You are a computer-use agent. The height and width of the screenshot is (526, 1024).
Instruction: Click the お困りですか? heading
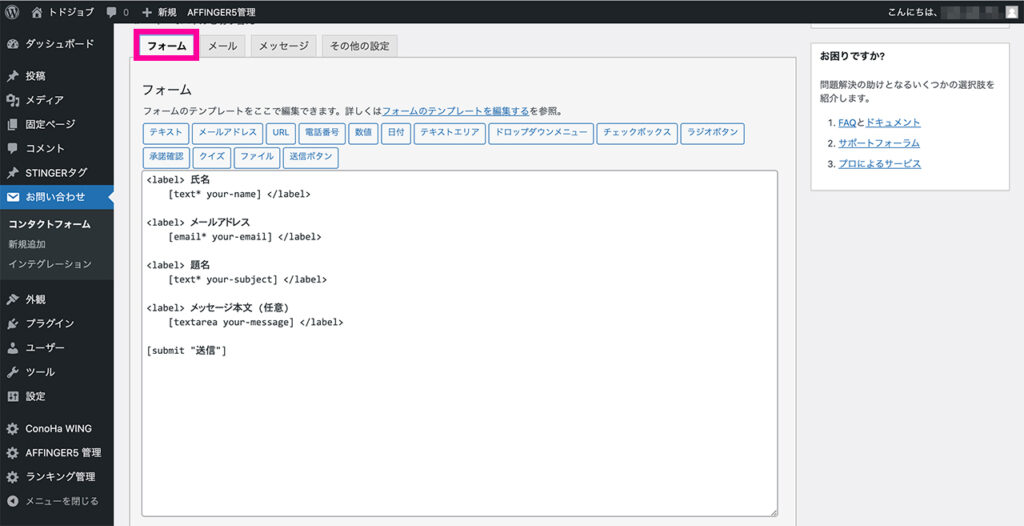852,56
